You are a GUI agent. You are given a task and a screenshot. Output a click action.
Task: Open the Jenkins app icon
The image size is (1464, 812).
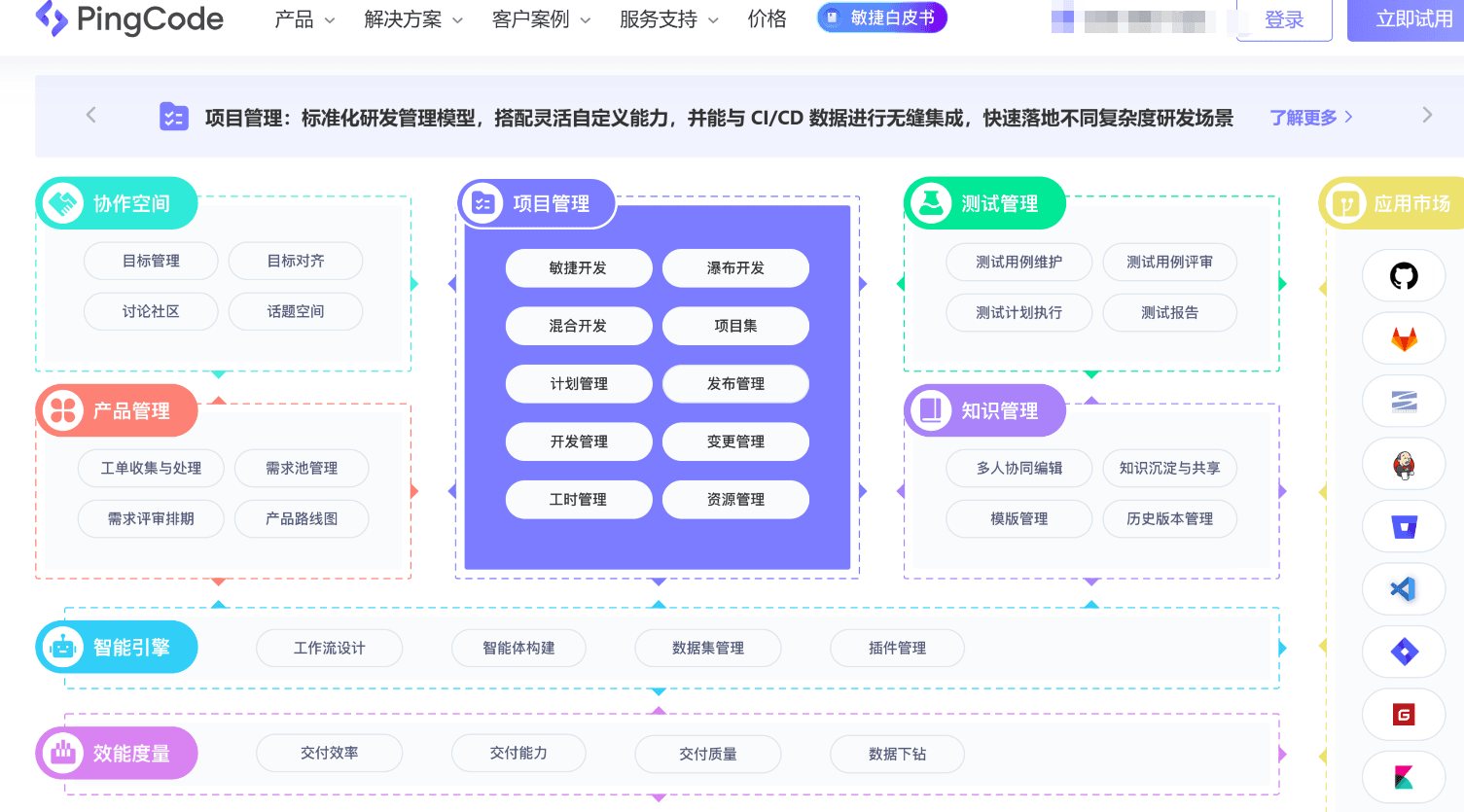pos(1404,464)
